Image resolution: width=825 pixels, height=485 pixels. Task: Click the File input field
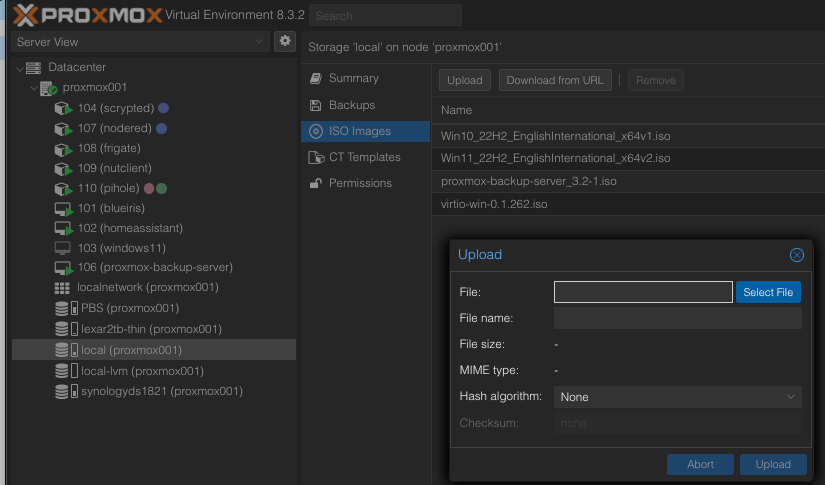(643, 292)
